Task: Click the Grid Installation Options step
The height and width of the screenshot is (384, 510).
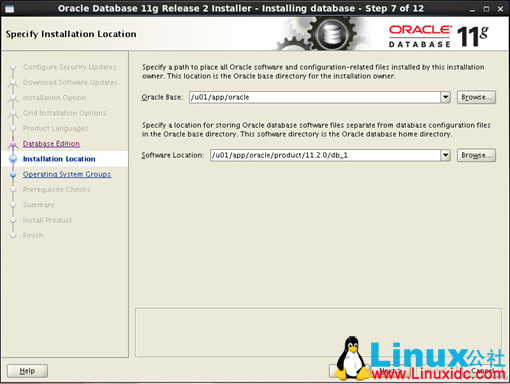Action: [x=64, y=113]
